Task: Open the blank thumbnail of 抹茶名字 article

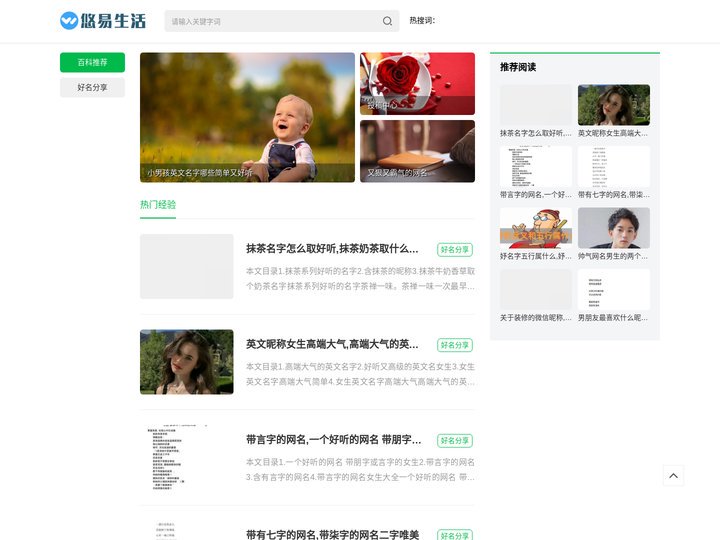Action: (x=186, y=266)
